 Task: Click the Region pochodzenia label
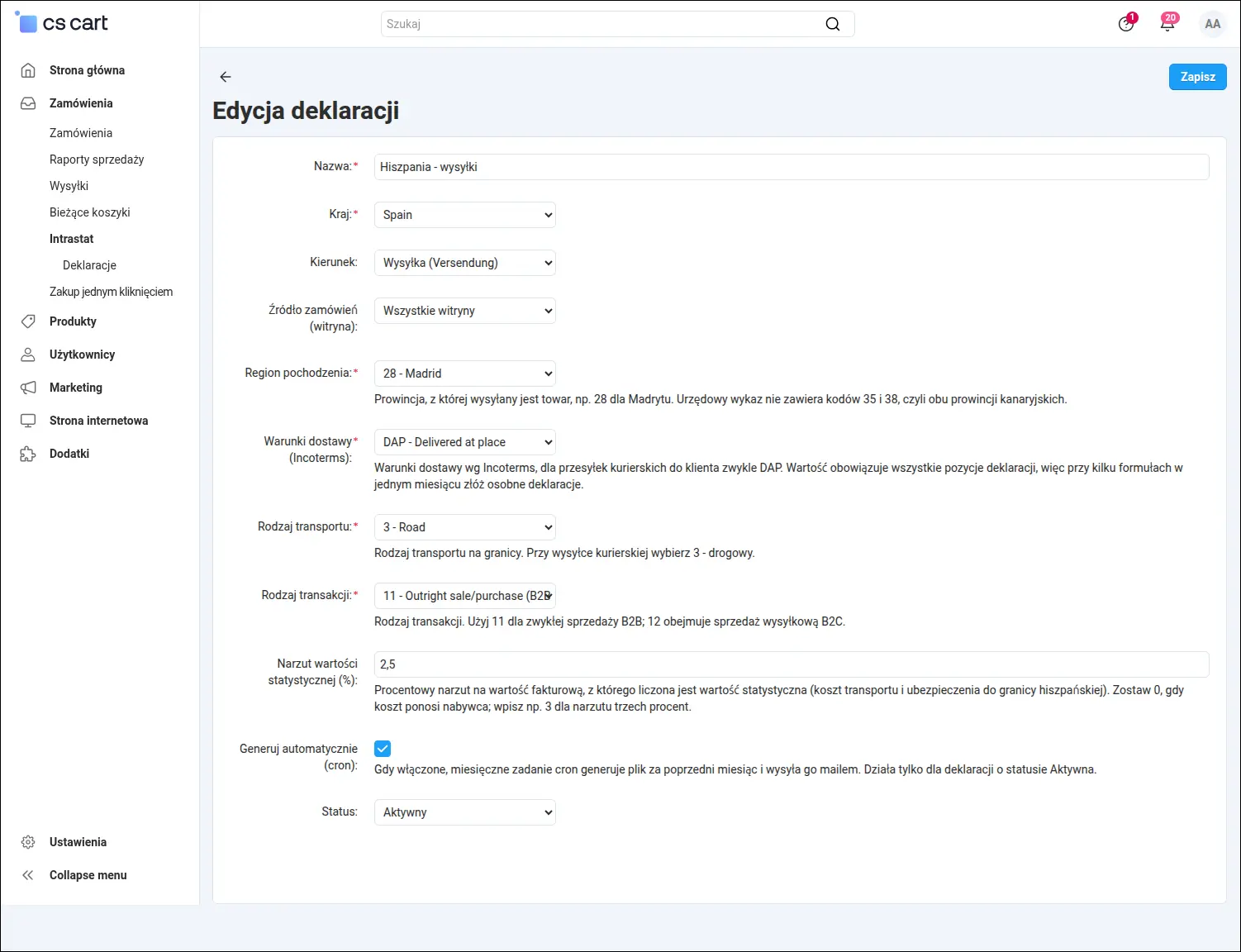[297, 373]
